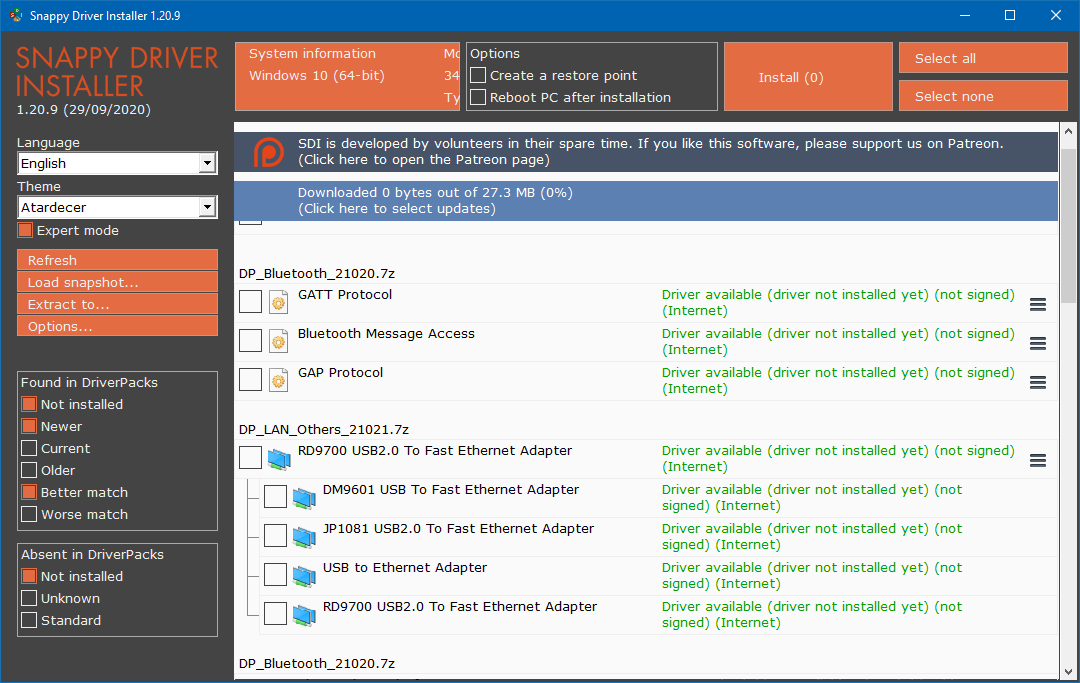
Task: Open the Theme dropdown showing Atardecer
Action: [117, 207]
